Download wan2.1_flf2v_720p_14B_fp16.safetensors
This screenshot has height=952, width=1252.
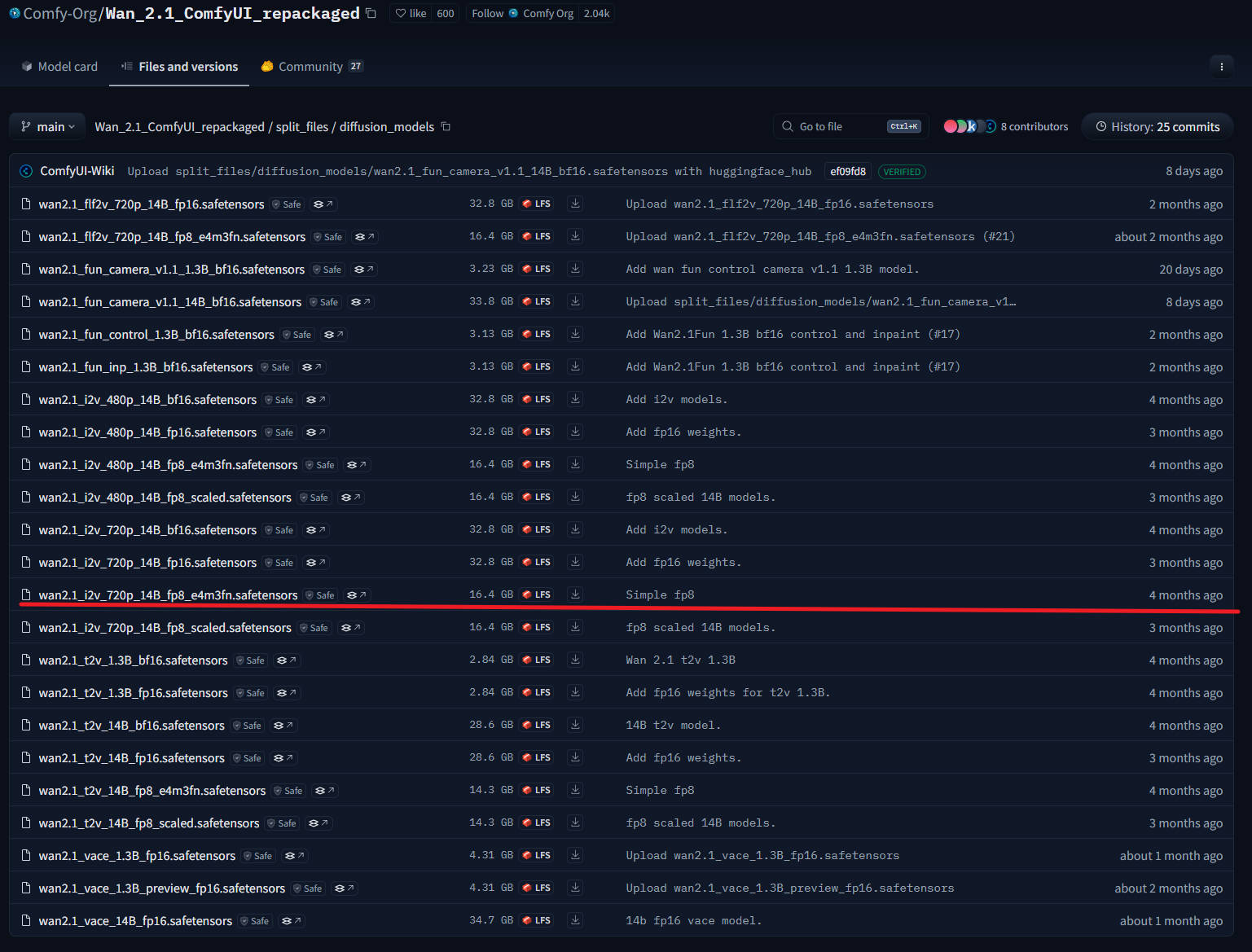(x=575, y=204)
